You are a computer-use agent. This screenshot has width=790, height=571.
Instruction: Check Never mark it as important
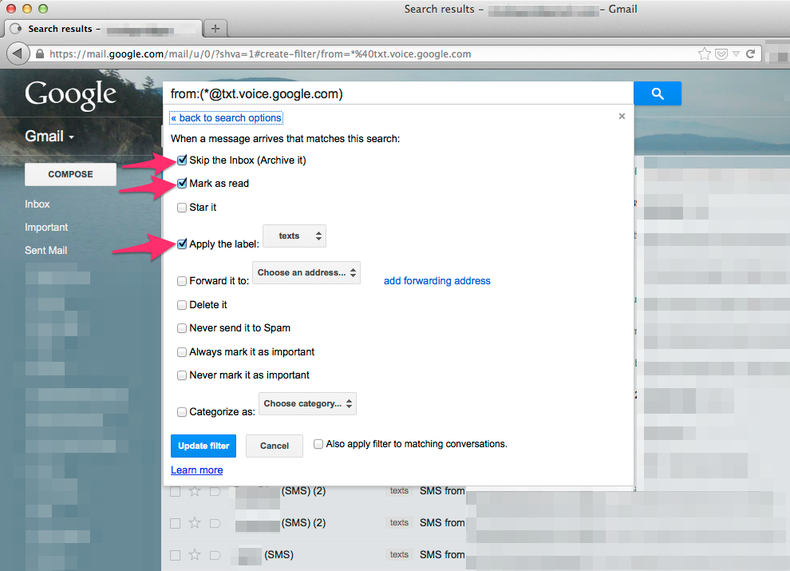click(182, 375)
